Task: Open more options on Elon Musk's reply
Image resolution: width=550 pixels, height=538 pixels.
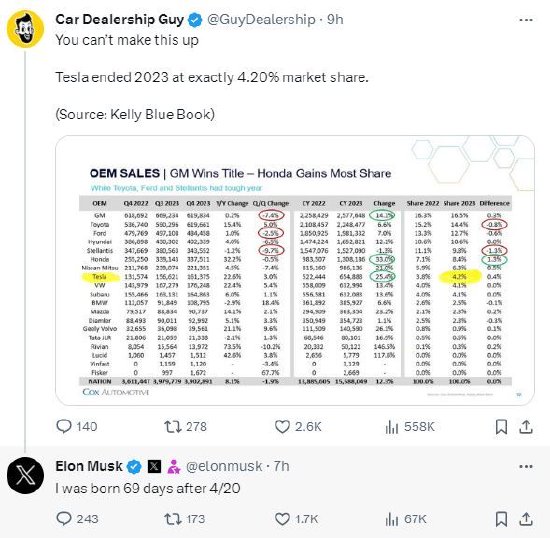Action: [x=526, y=466]
